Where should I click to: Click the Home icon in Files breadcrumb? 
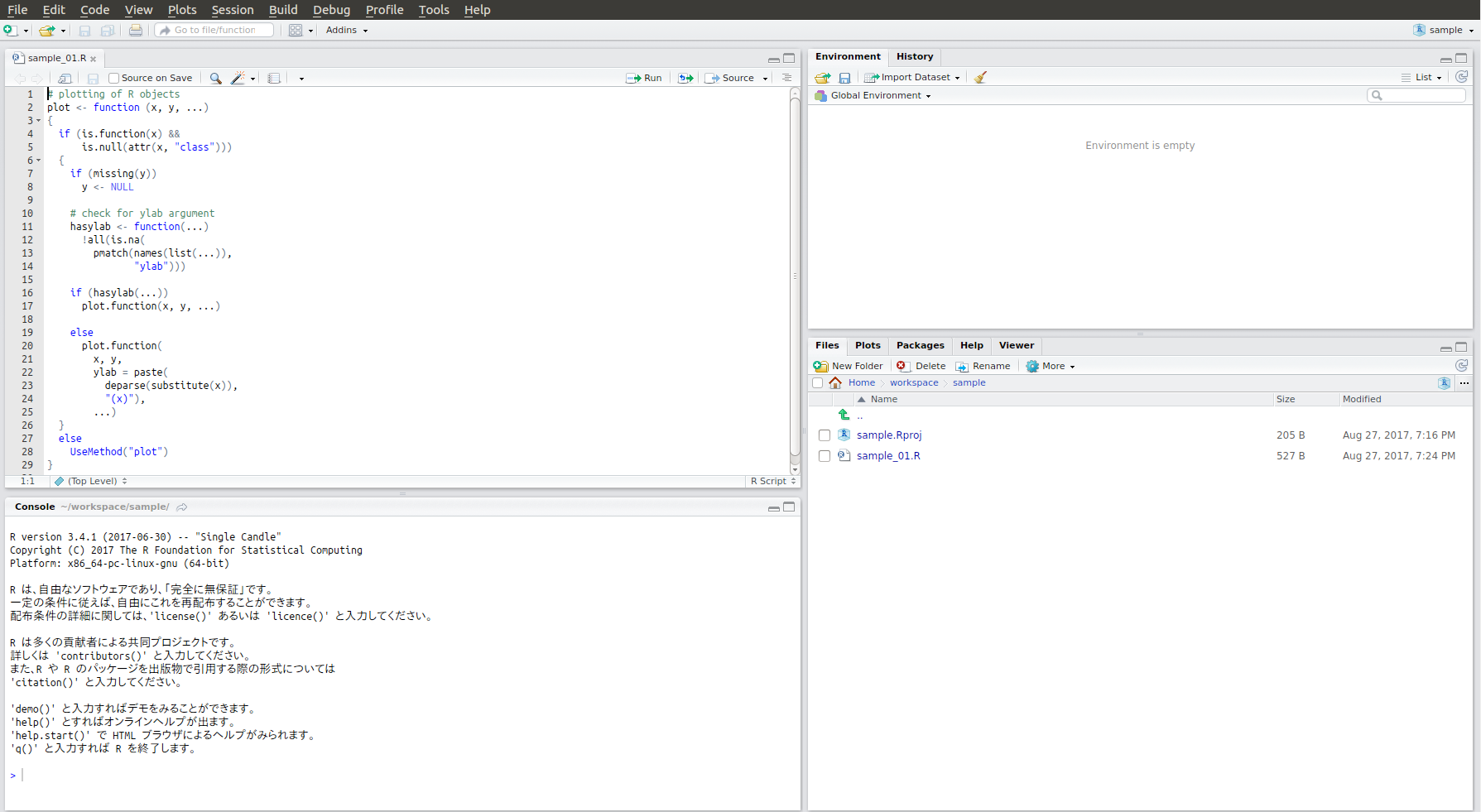pos(835,382)
